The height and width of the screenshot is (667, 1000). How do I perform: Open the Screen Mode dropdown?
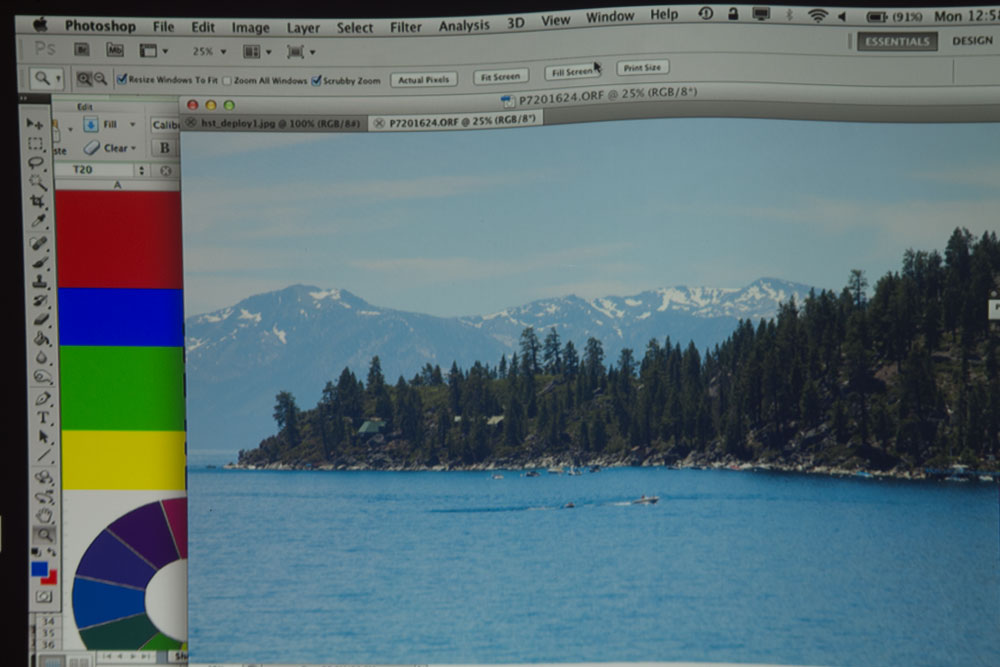point(301,52)
